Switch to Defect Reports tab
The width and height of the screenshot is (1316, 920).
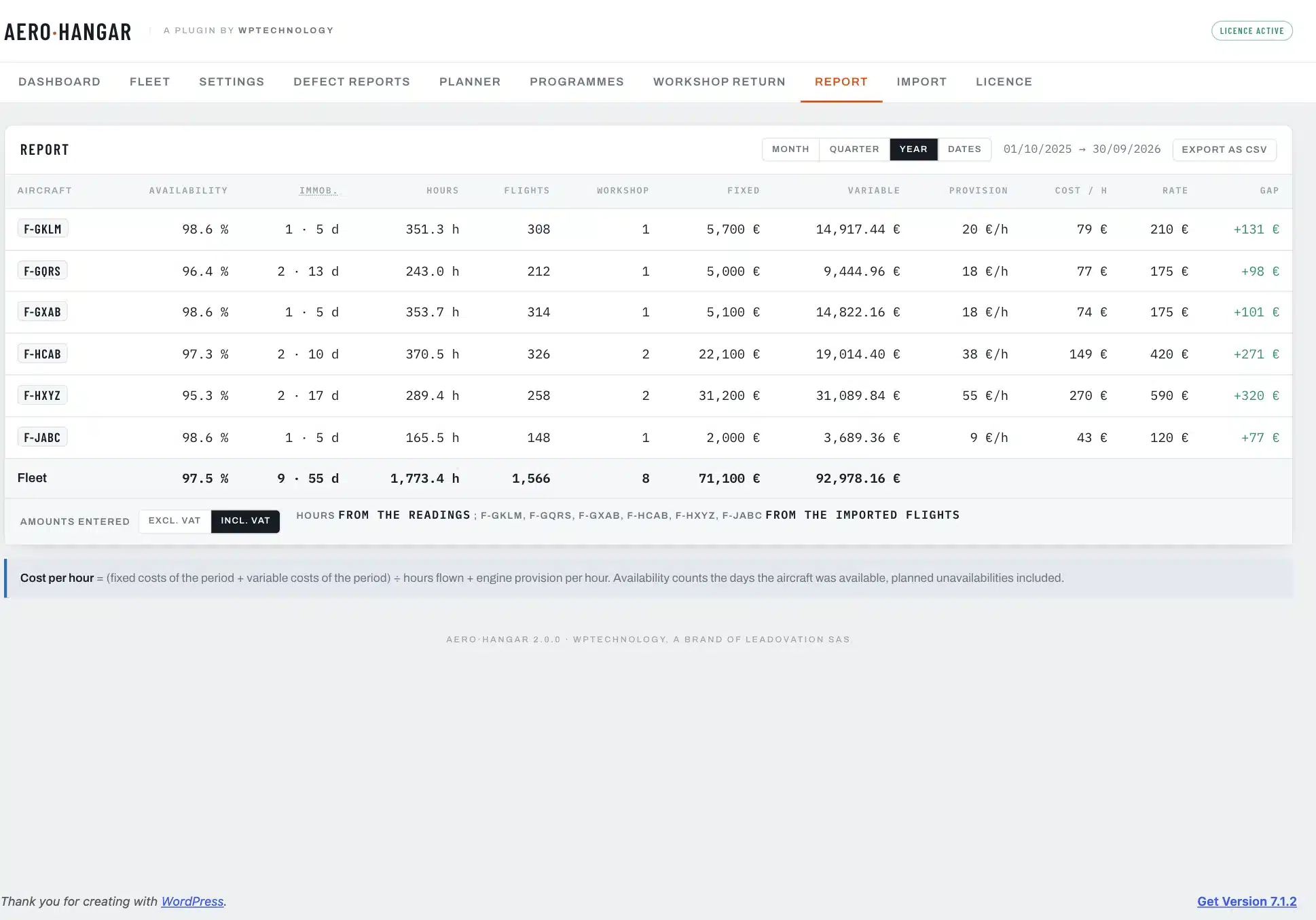pyautogui.click(x=352, y=81)
